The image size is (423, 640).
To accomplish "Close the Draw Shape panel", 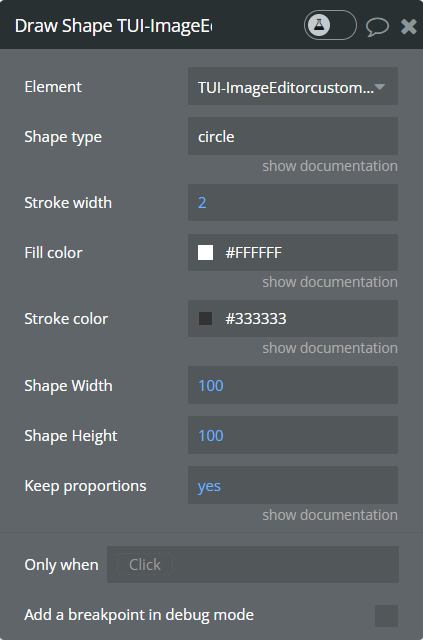I will tap(408, 27).
